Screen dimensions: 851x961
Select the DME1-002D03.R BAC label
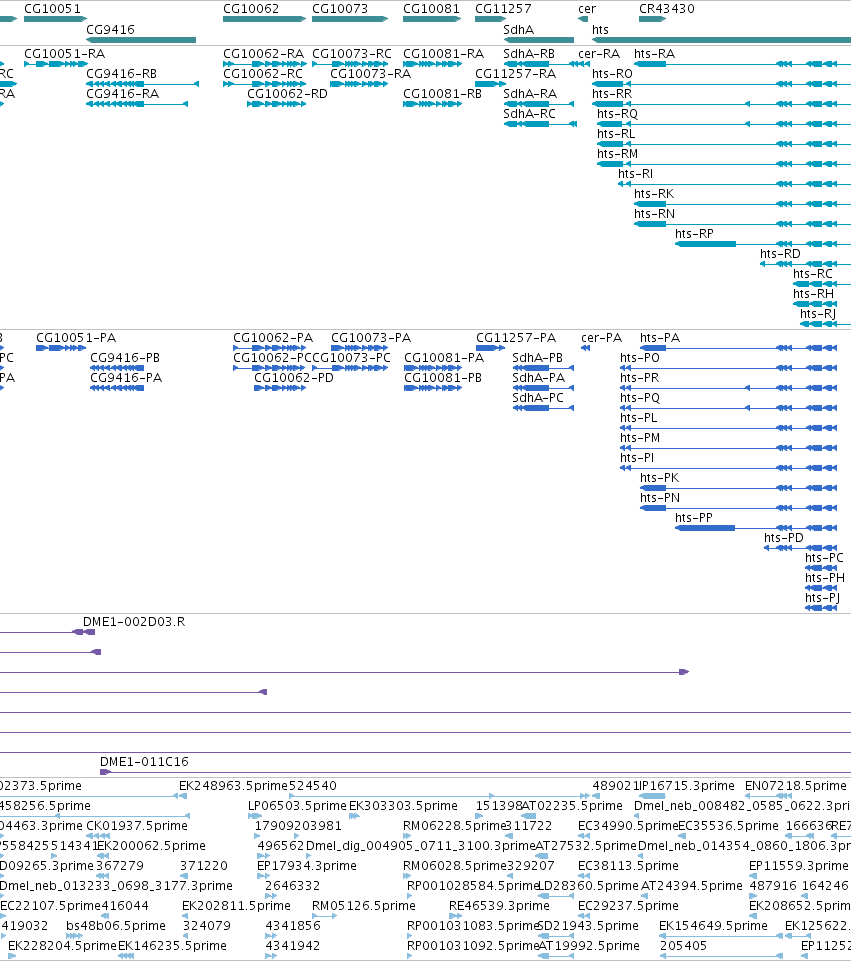pyautogui.click(x=134, y=621)
